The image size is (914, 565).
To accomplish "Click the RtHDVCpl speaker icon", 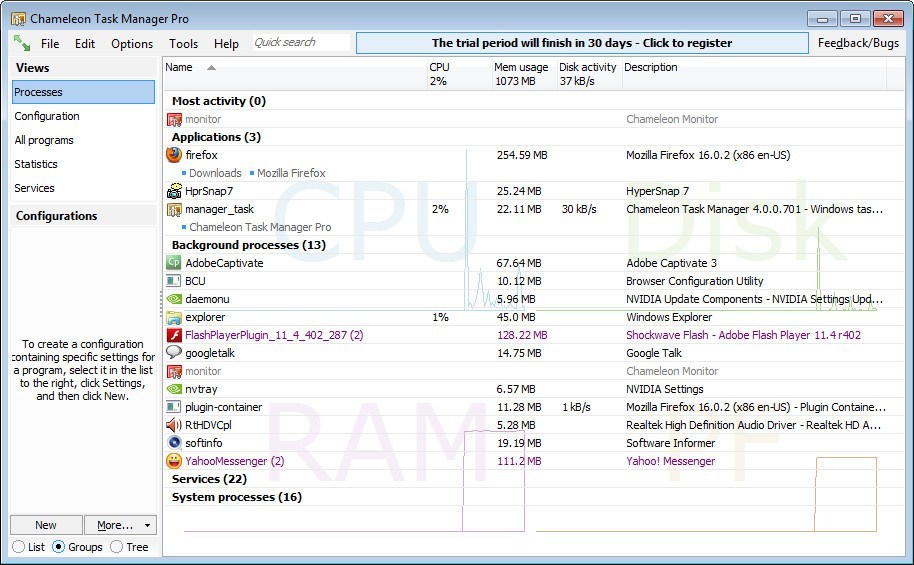I will (x=174, y=424).
